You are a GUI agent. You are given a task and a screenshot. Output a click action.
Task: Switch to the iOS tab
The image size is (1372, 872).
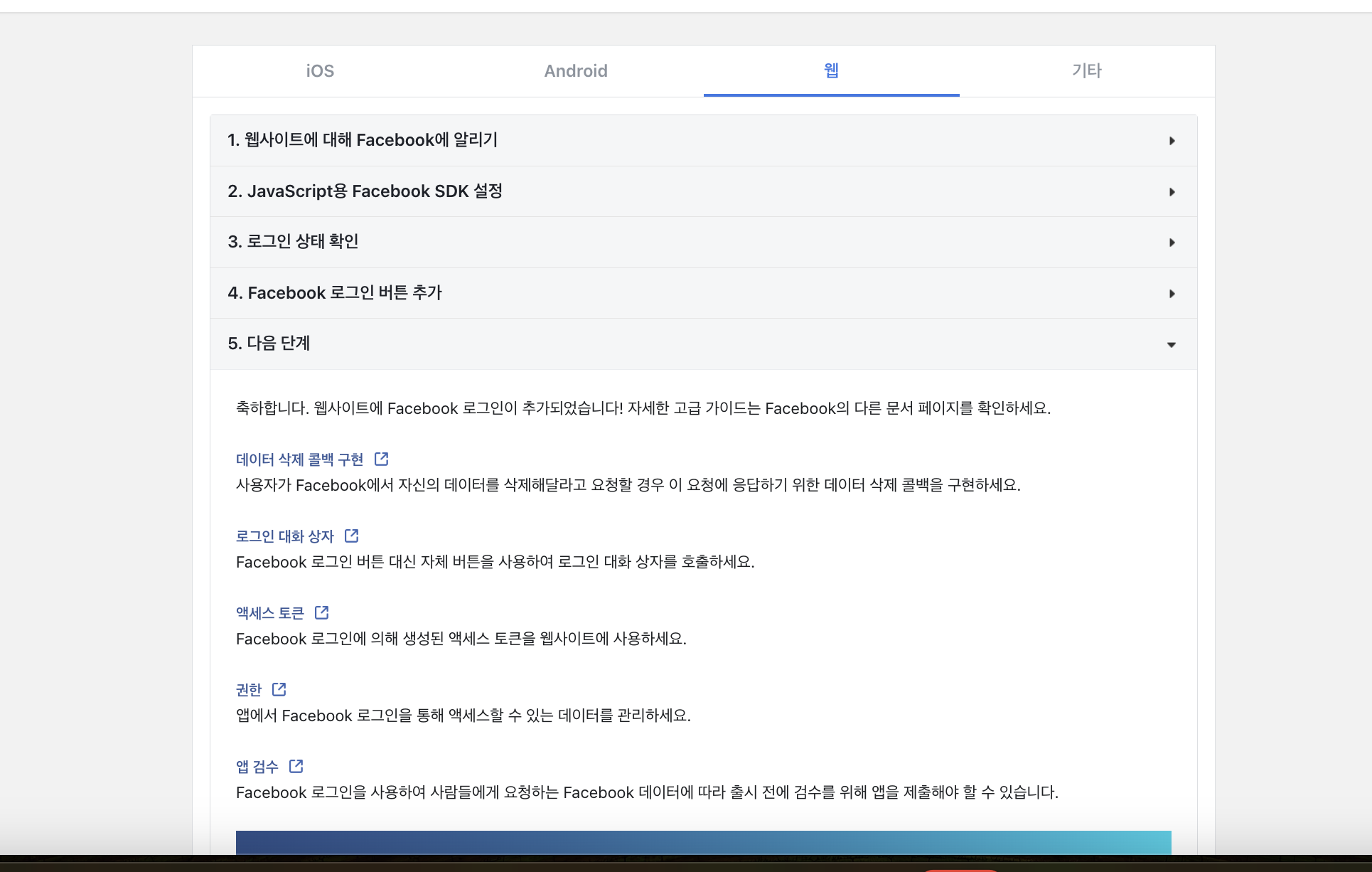320,71
